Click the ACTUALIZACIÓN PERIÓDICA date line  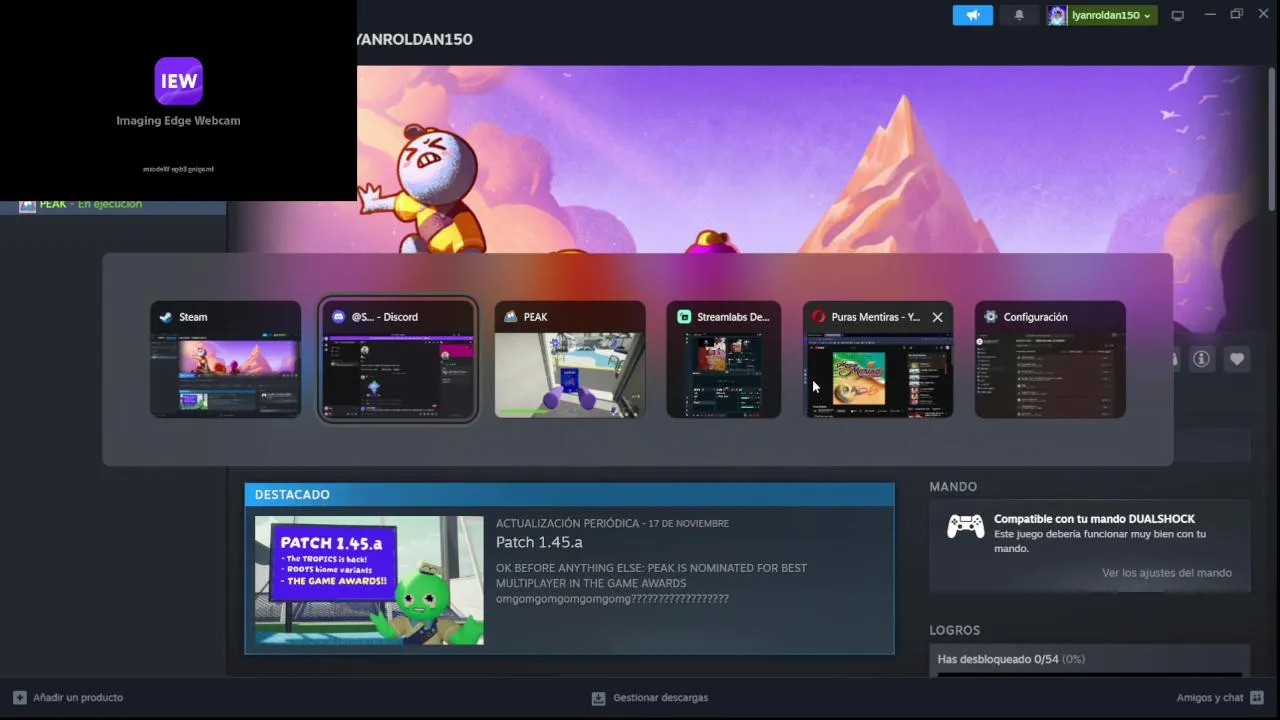(612, 523)
